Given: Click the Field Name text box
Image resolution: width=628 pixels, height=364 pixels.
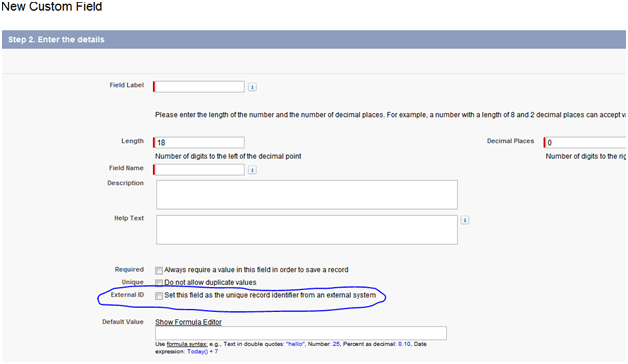Looking at the screenshot, I should 199,170.
